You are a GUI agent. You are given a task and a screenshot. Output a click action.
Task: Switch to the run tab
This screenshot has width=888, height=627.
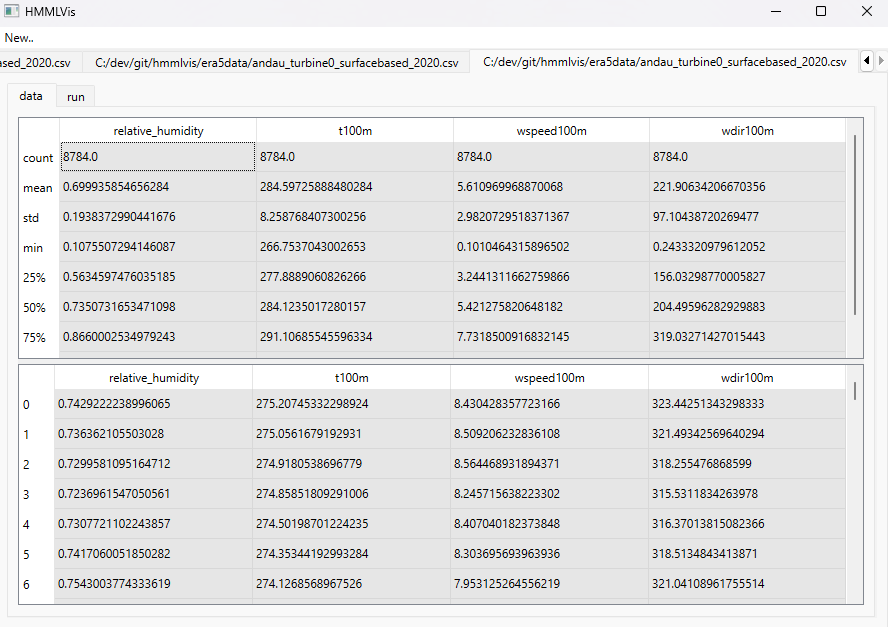click(75, 97)
